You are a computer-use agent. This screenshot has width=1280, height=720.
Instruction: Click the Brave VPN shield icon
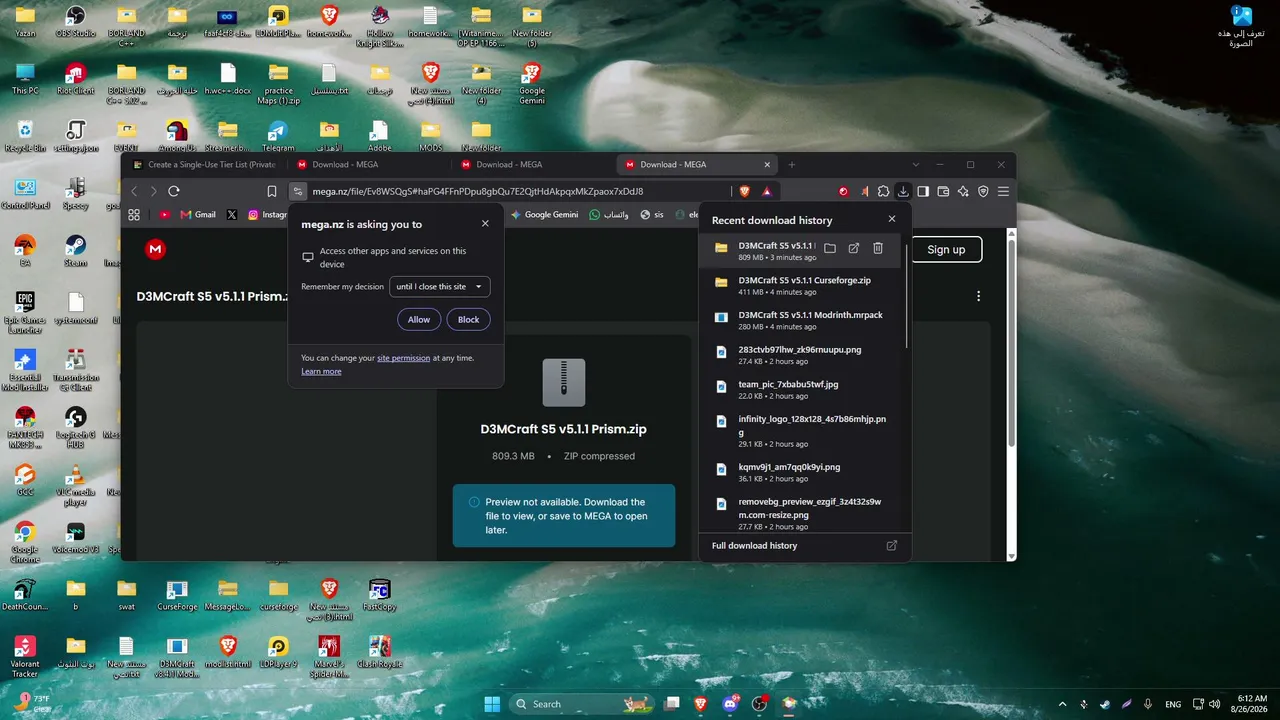(x=983, y=191)
